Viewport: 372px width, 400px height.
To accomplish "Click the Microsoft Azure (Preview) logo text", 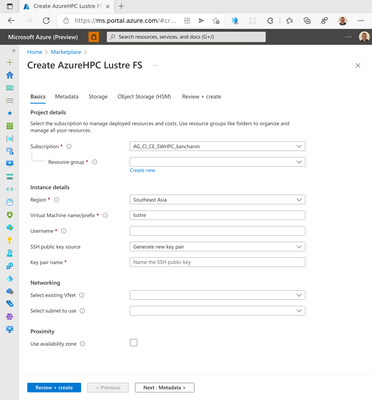I will coord(43,37).
